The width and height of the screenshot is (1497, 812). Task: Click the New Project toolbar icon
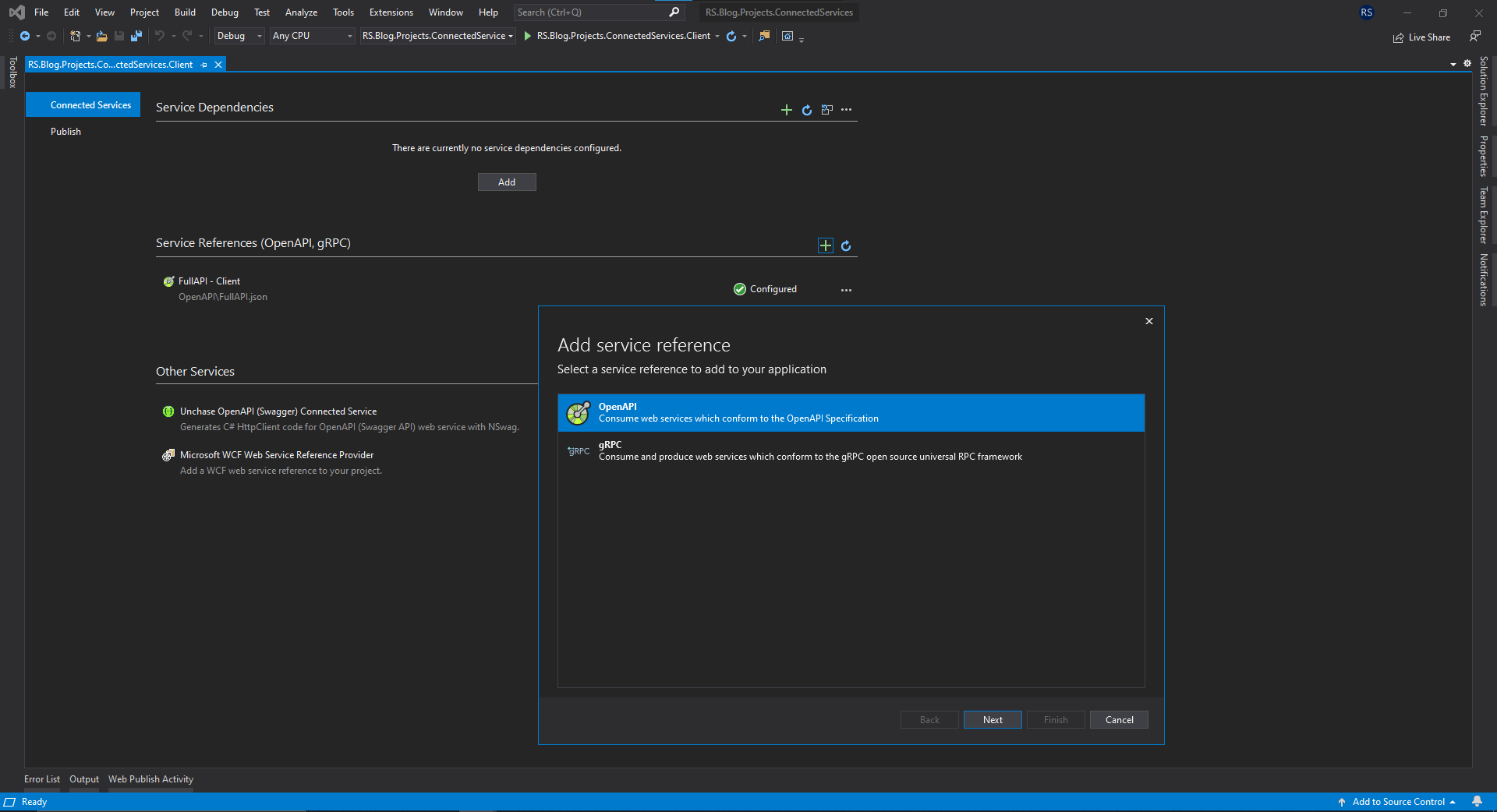click(76, 36)
